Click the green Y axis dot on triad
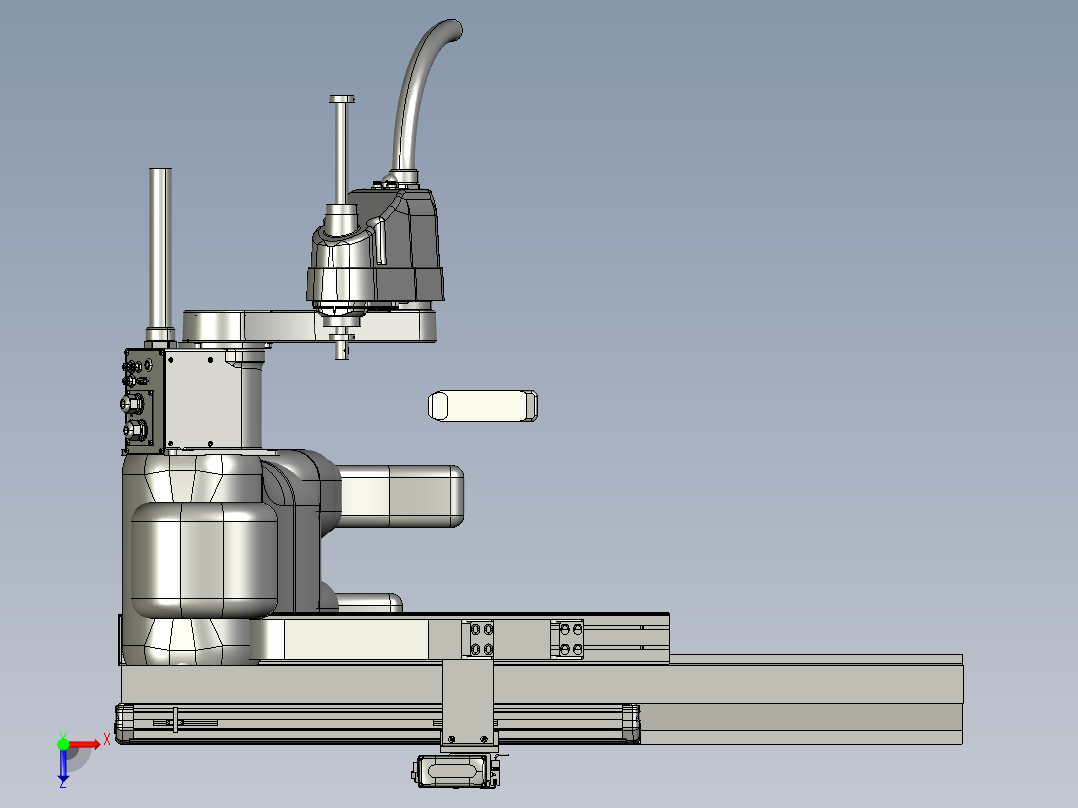This screenshot has height=808, width=1078. pyautogui.click(x=63, y=744)
